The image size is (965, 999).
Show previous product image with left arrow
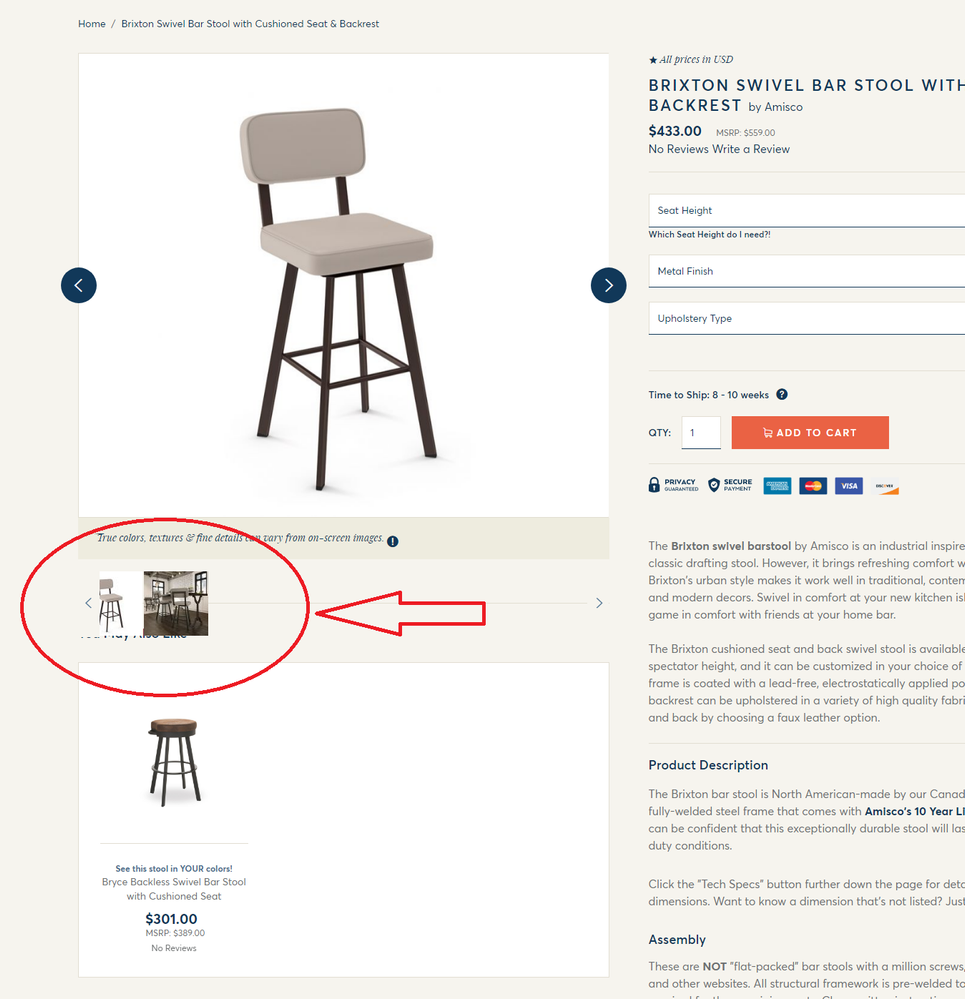(x=78, y=285)
